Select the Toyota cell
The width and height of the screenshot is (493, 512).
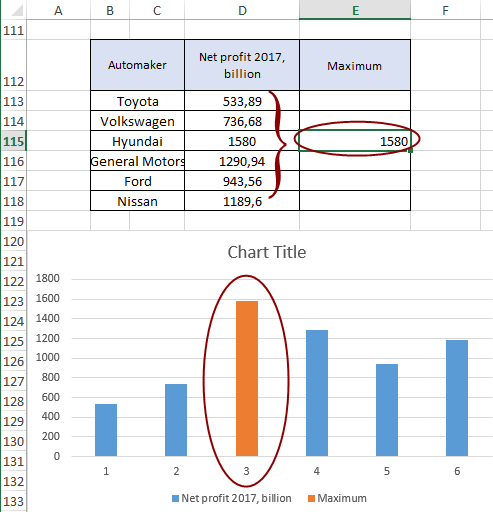pyautogui.click(x=137, y=101)
